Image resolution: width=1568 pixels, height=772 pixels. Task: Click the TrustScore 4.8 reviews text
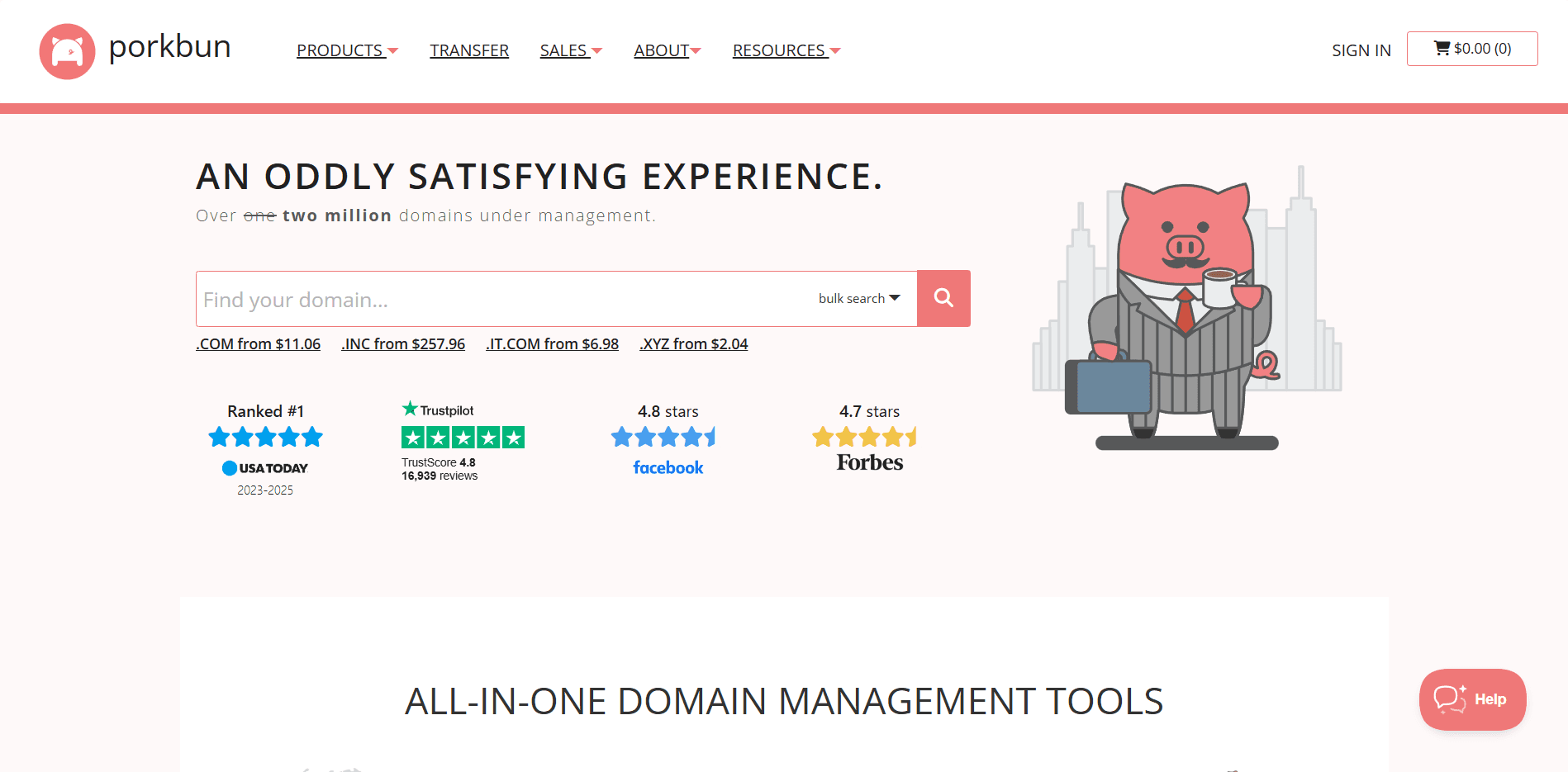pos(440,469)
